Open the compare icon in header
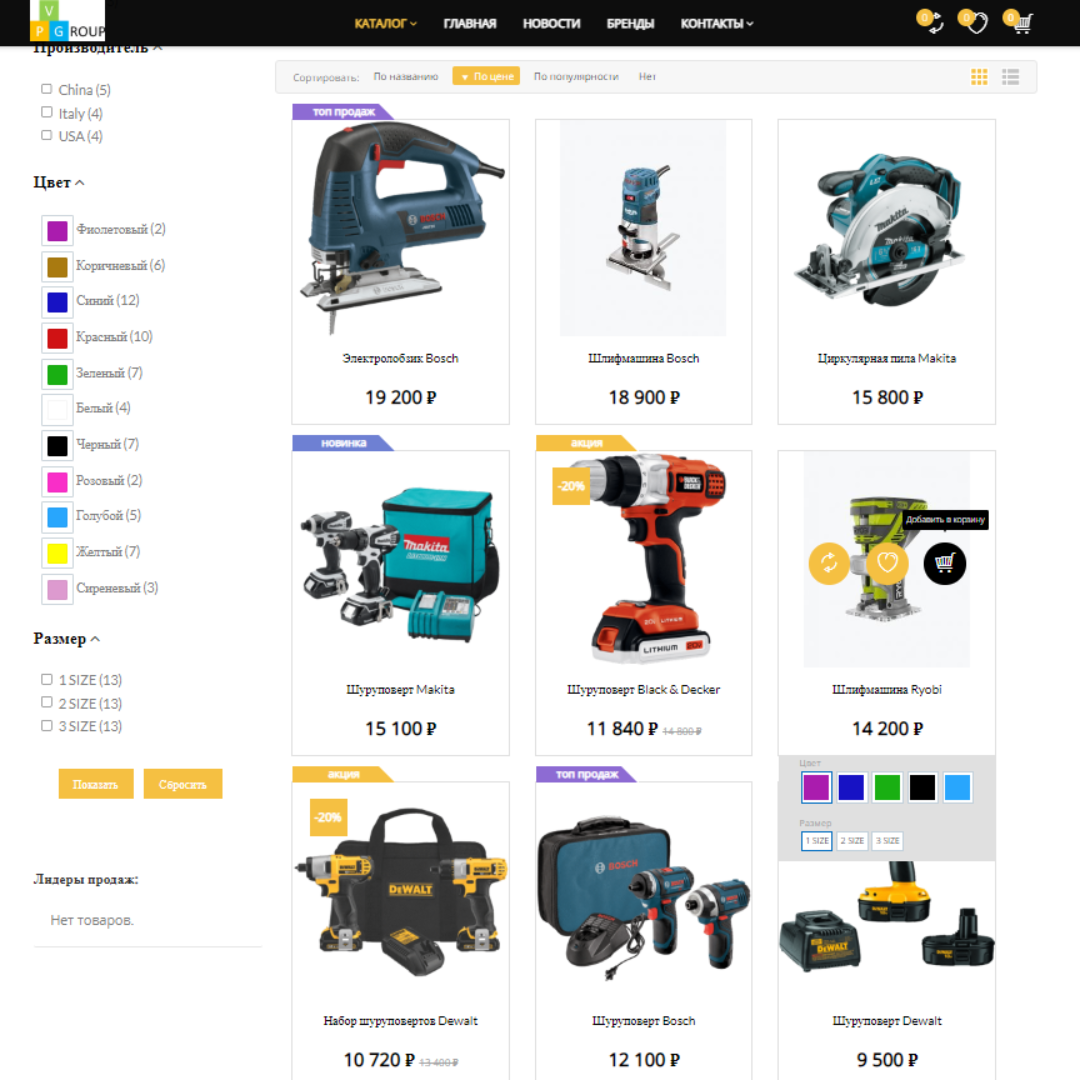This screenshot has height=1080, width=1080. [934, 24]
